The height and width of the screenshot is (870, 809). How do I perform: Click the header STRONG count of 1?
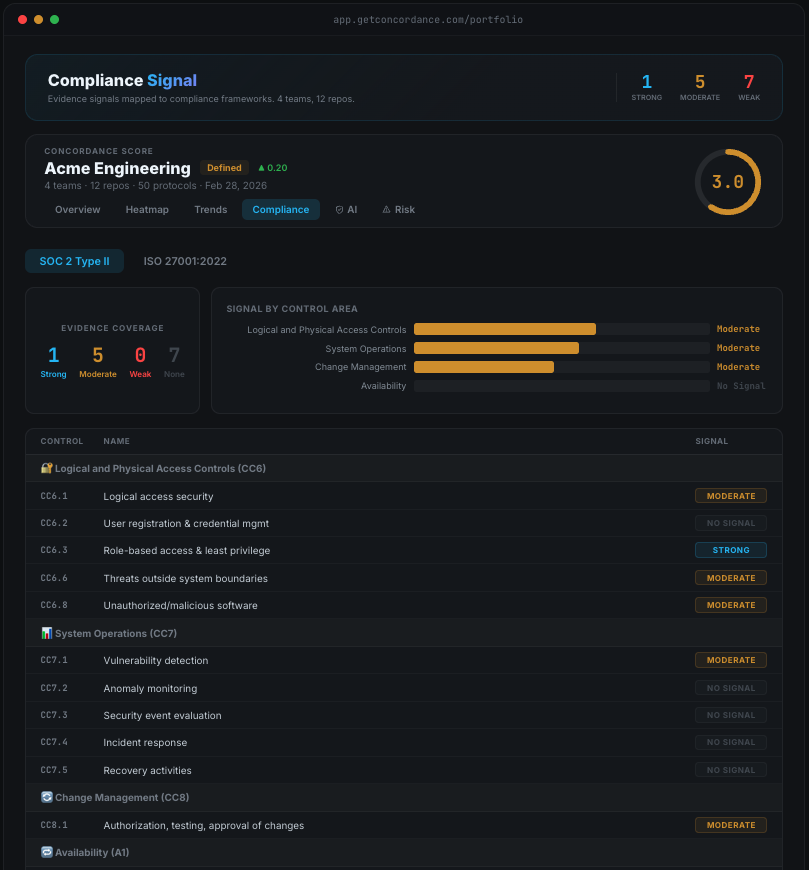coord(646,82)
